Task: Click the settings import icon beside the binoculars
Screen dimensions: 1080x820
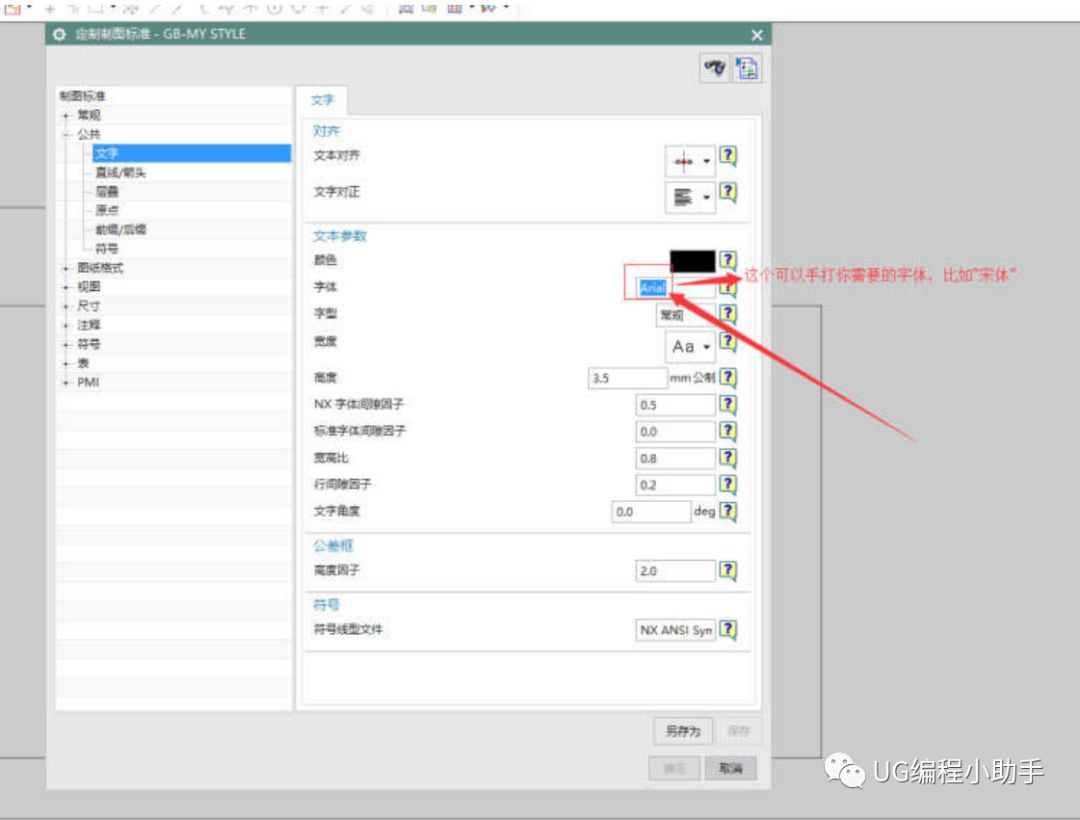Action: point(745,68)
